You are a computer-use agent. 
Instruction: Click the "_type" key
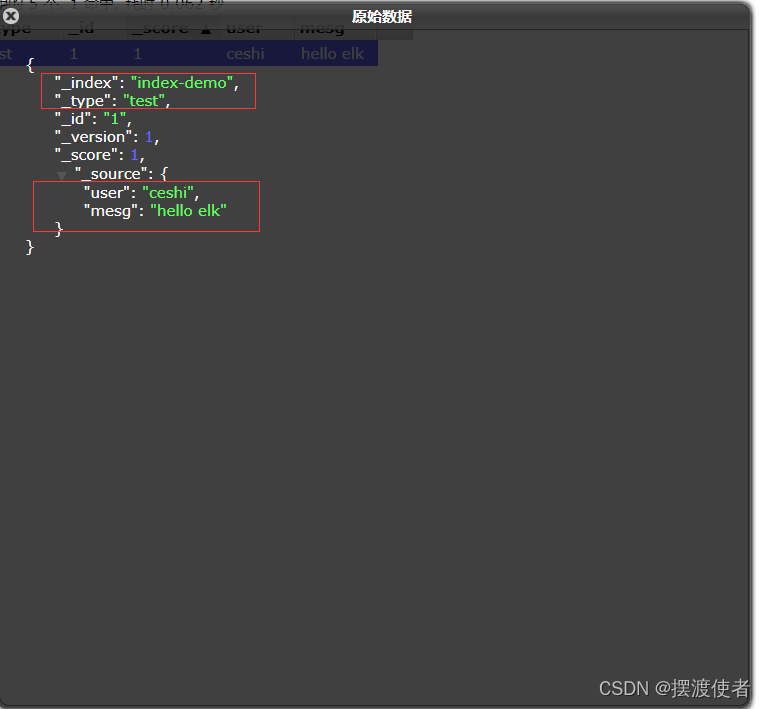click(x=83, y=101)
